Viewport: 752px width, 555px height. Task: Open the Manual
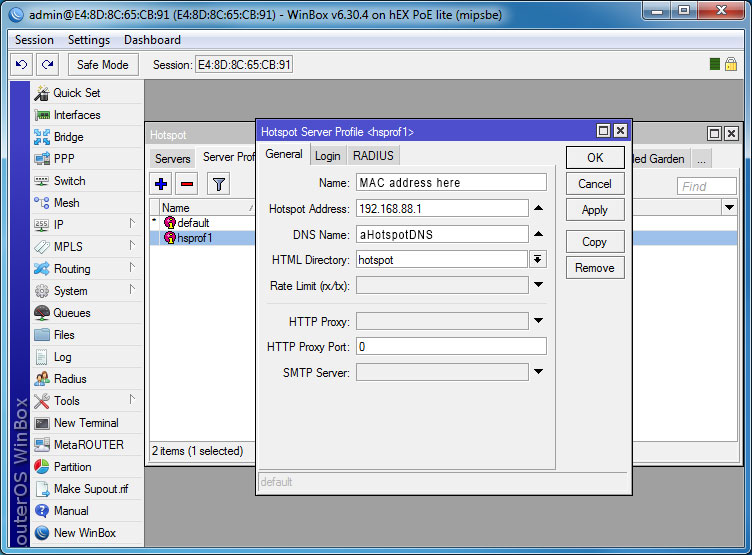coord(88,511)
